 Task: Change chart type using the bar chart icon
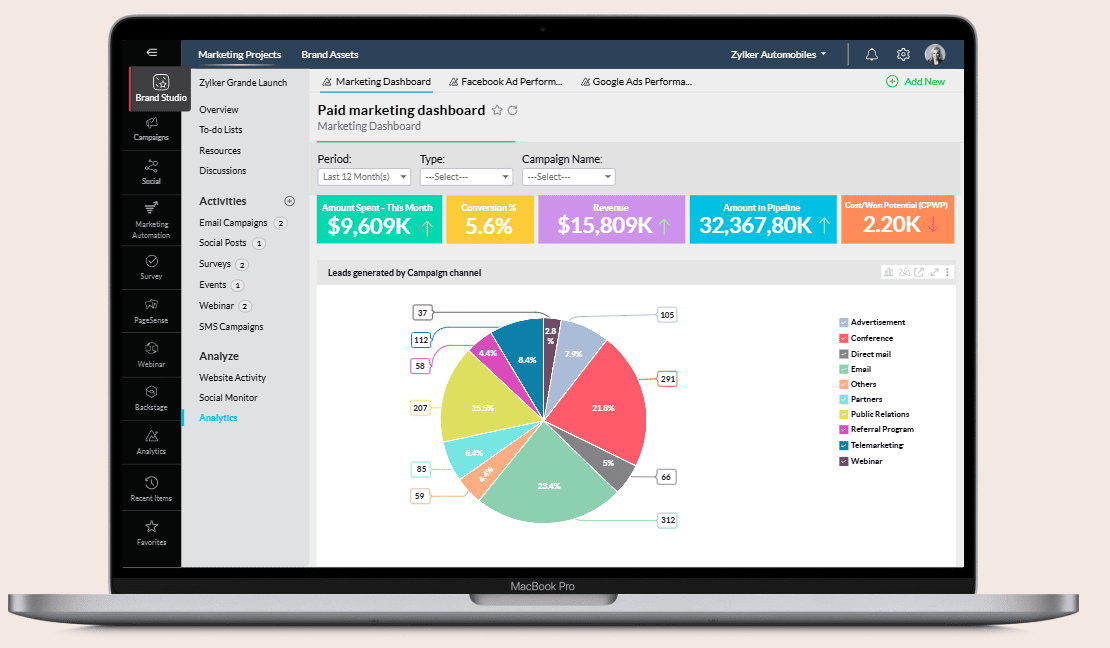[x=888, y=272]
